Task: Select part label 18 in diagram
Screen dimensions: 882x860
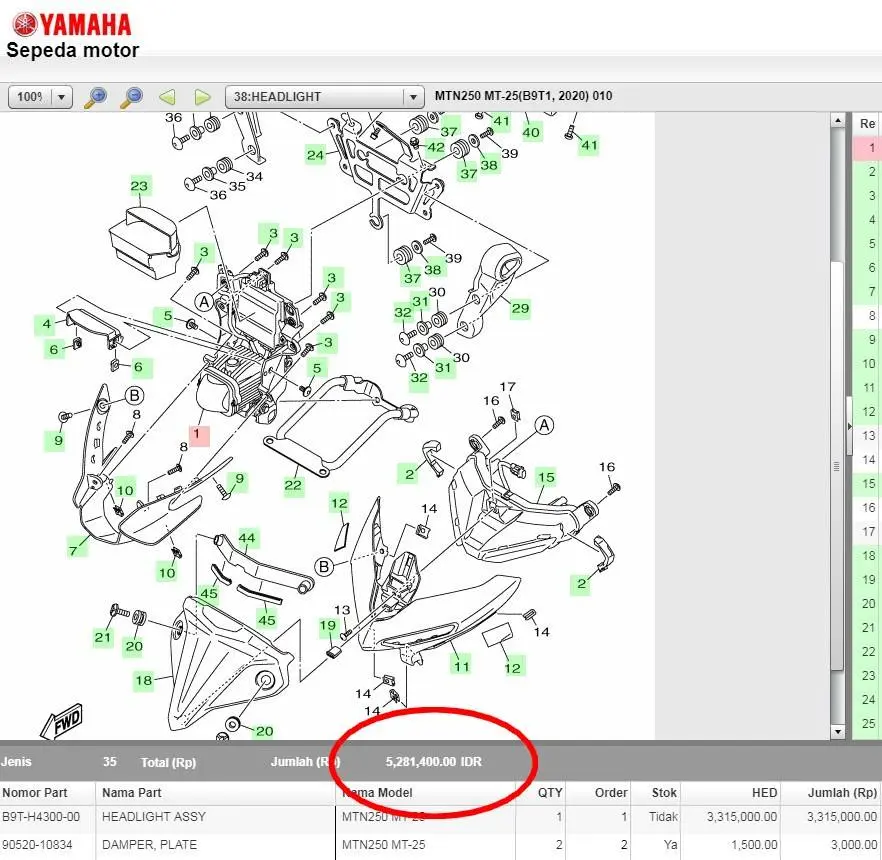Action: [x=143, y=681]
